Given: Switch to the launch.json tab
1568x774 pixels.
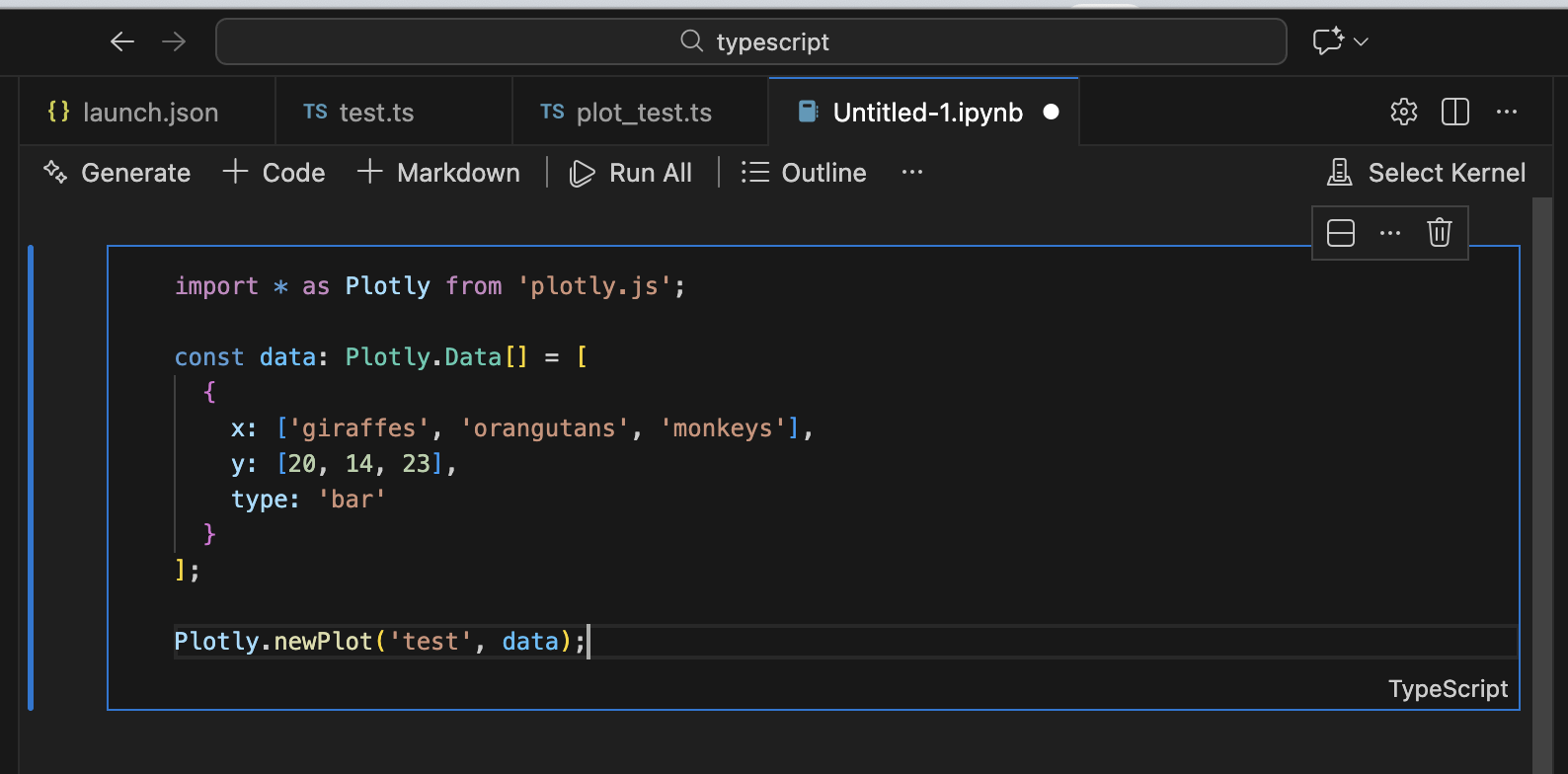Looking at the screenshot, I should pyautogui.click(x=147, y=113).
